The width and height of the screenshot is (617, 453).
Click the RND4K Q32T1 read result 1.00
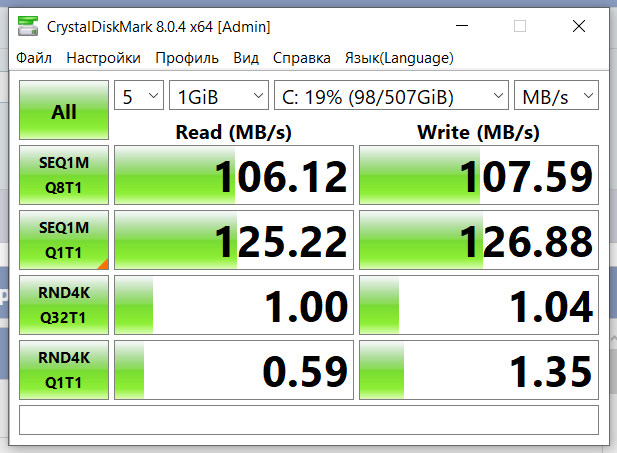pos(234,305)
